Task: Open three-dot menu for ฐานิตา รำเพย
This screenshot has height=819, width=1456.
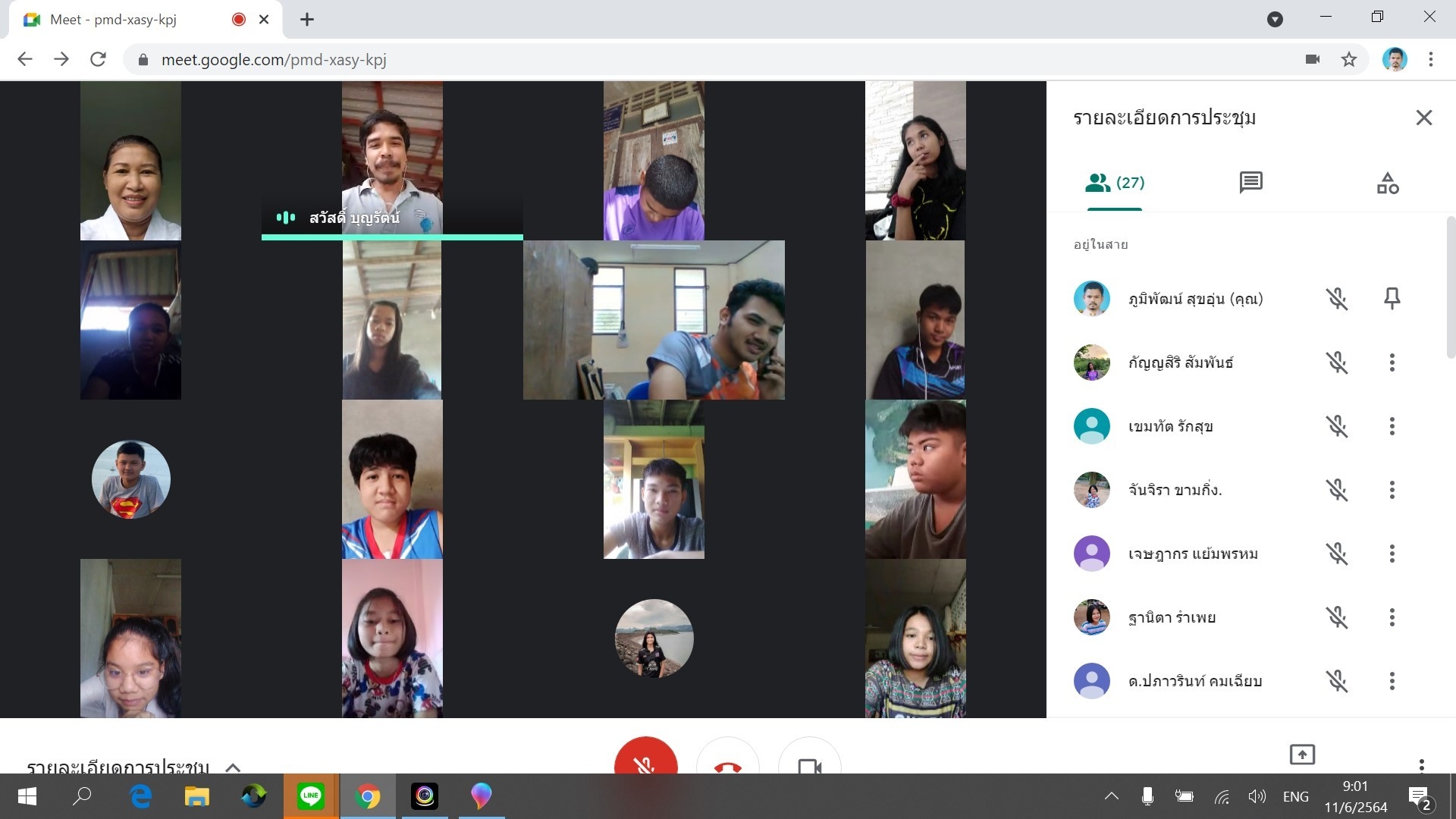Action: click(1392, 617)
